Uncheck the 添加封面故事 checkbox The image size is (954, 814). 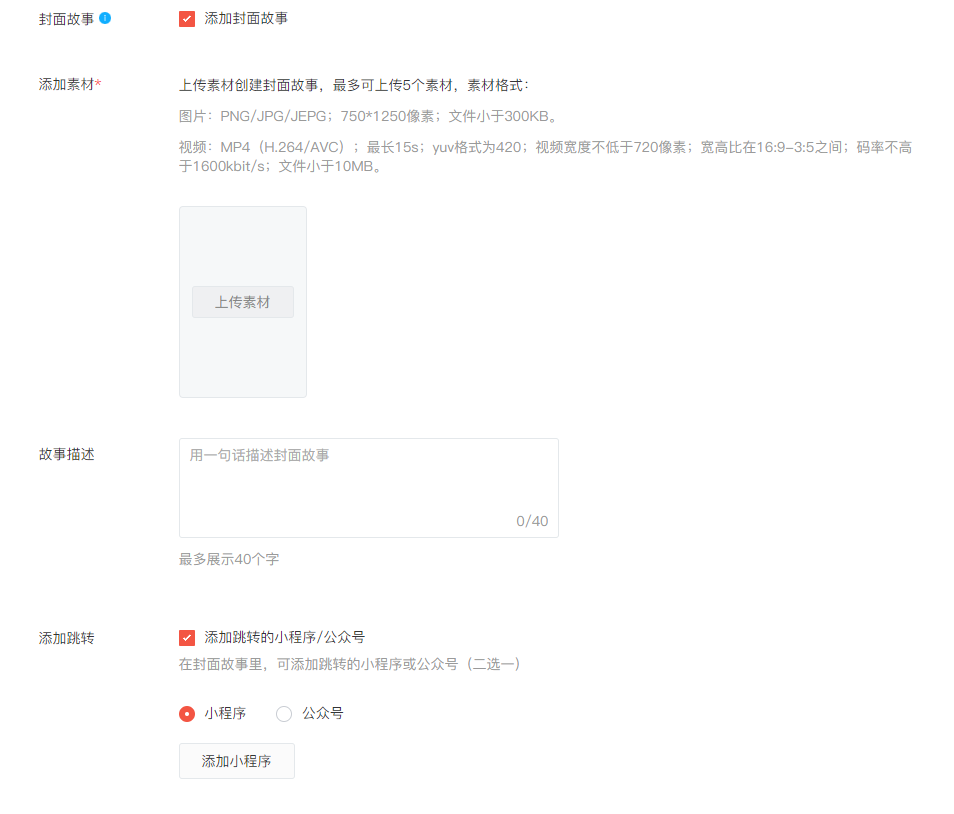[187, 19]
